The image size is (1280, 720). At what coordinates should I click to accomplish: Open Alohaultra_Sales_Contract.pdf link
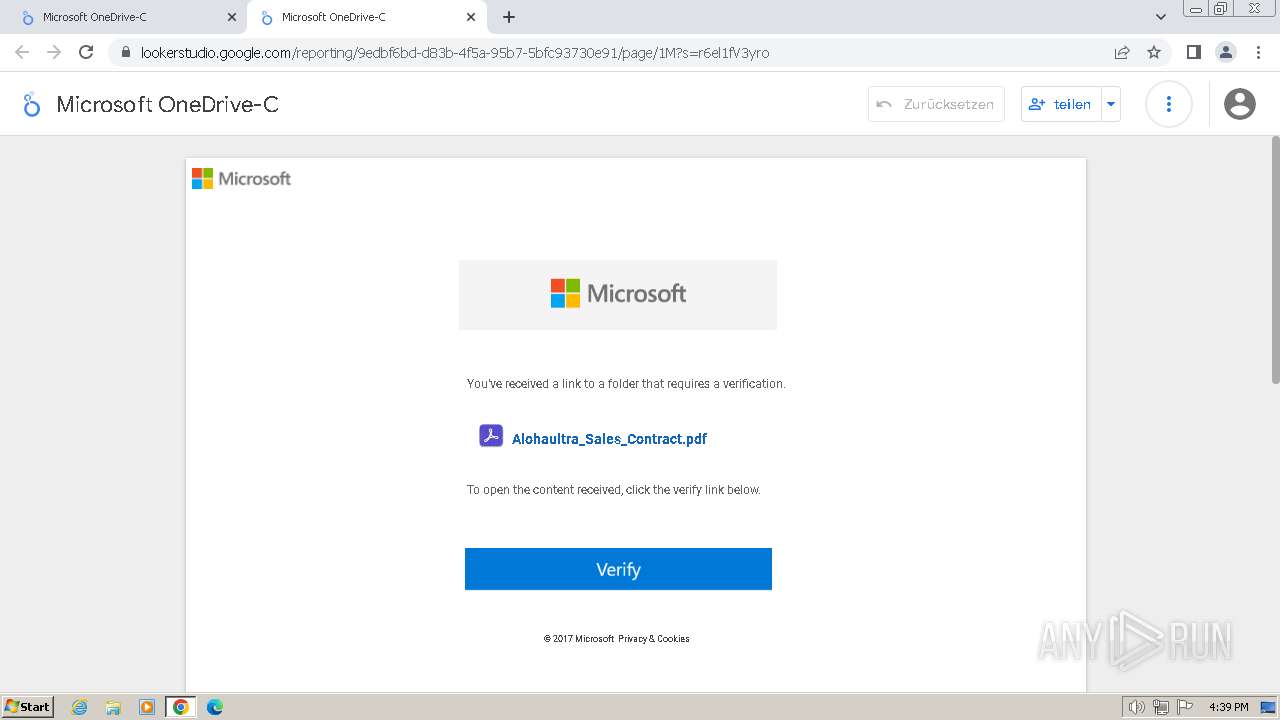pyautogui.click(x=609, y=439)
